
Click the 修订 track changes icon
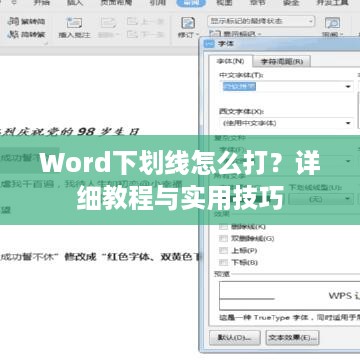point(188,23)
